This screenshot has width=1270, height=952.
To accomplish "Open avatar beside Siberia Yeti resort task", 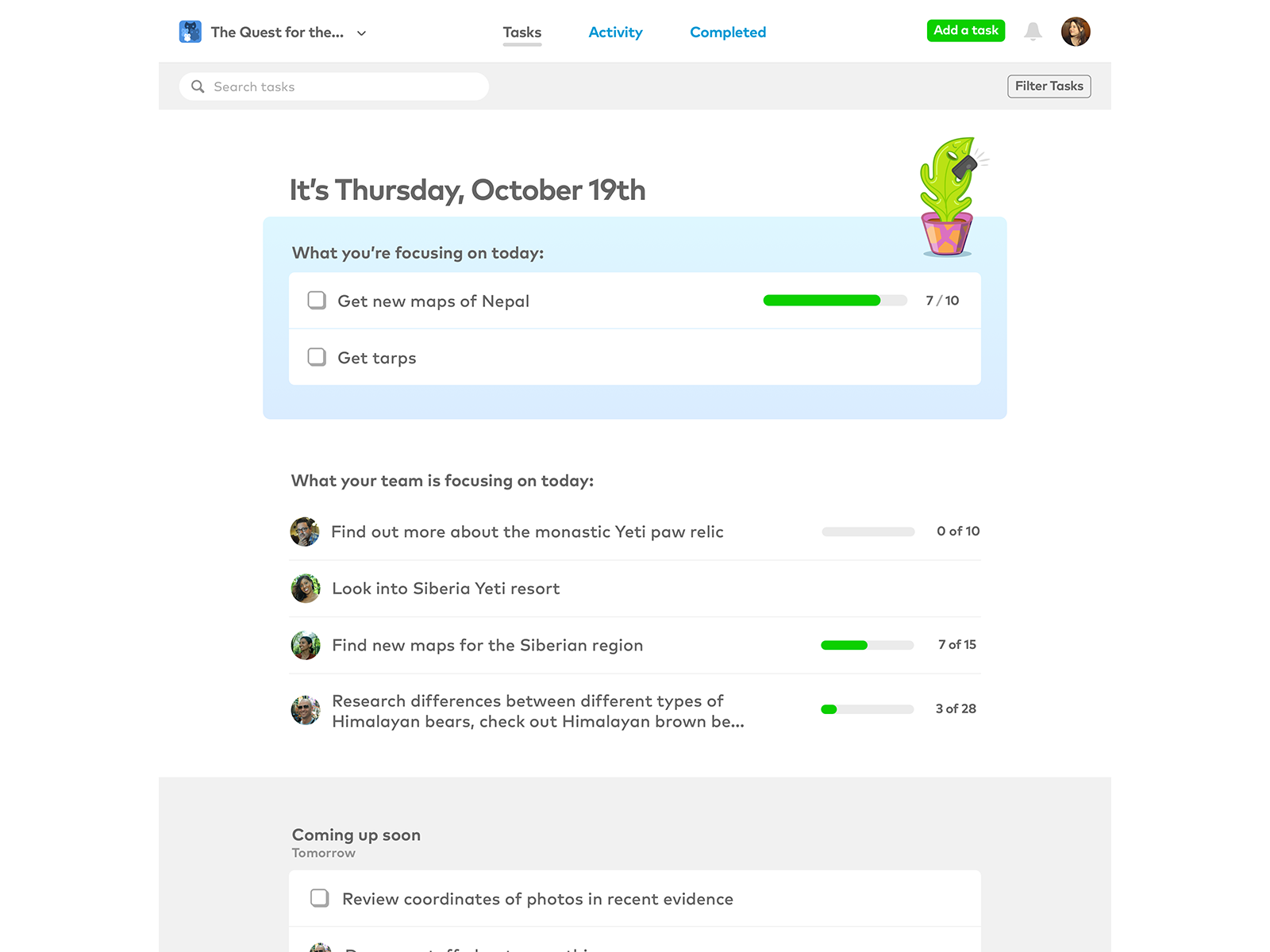I will (x=306, y=589).
